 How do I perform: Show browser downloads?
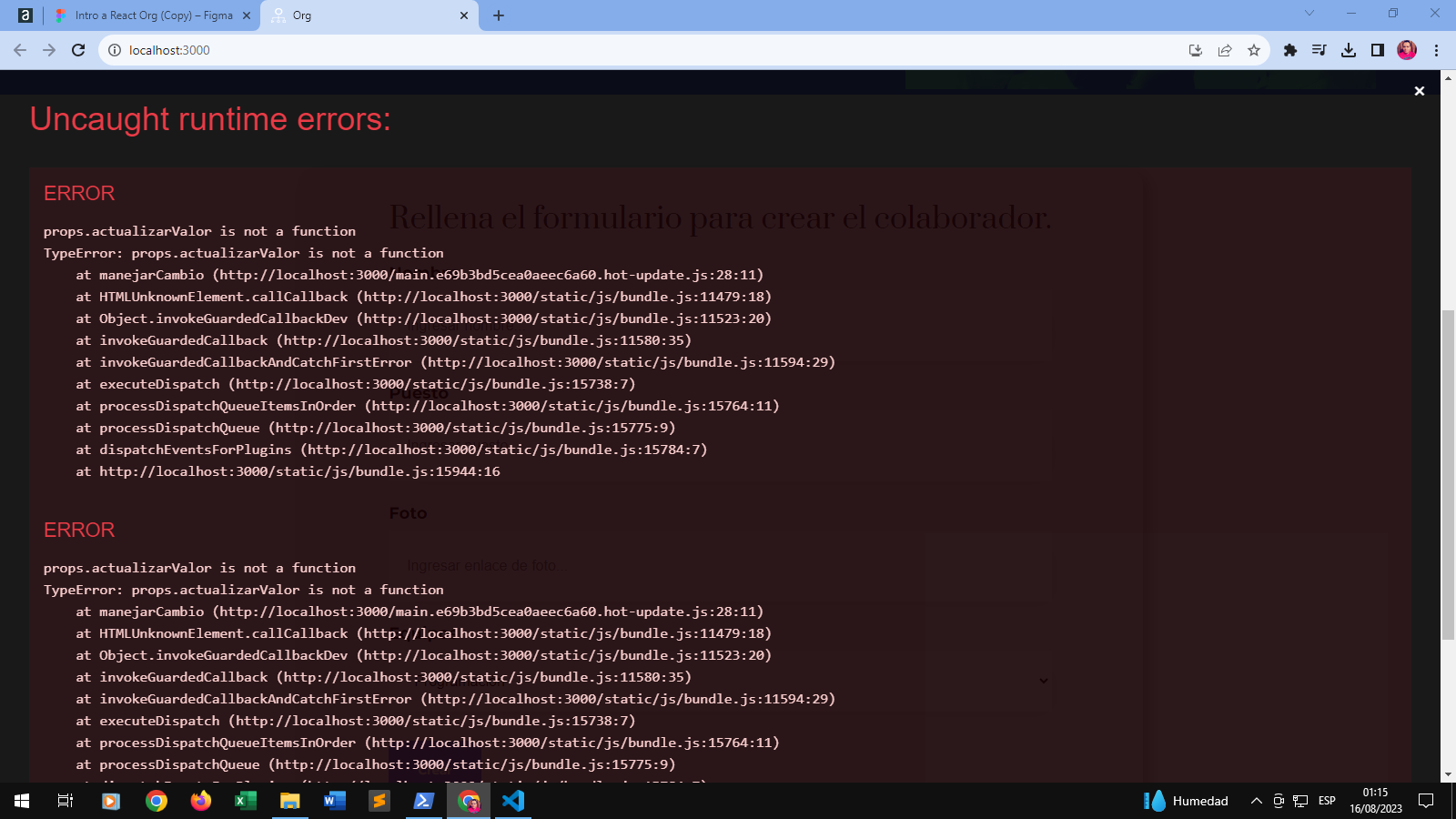click(1349, 50)
